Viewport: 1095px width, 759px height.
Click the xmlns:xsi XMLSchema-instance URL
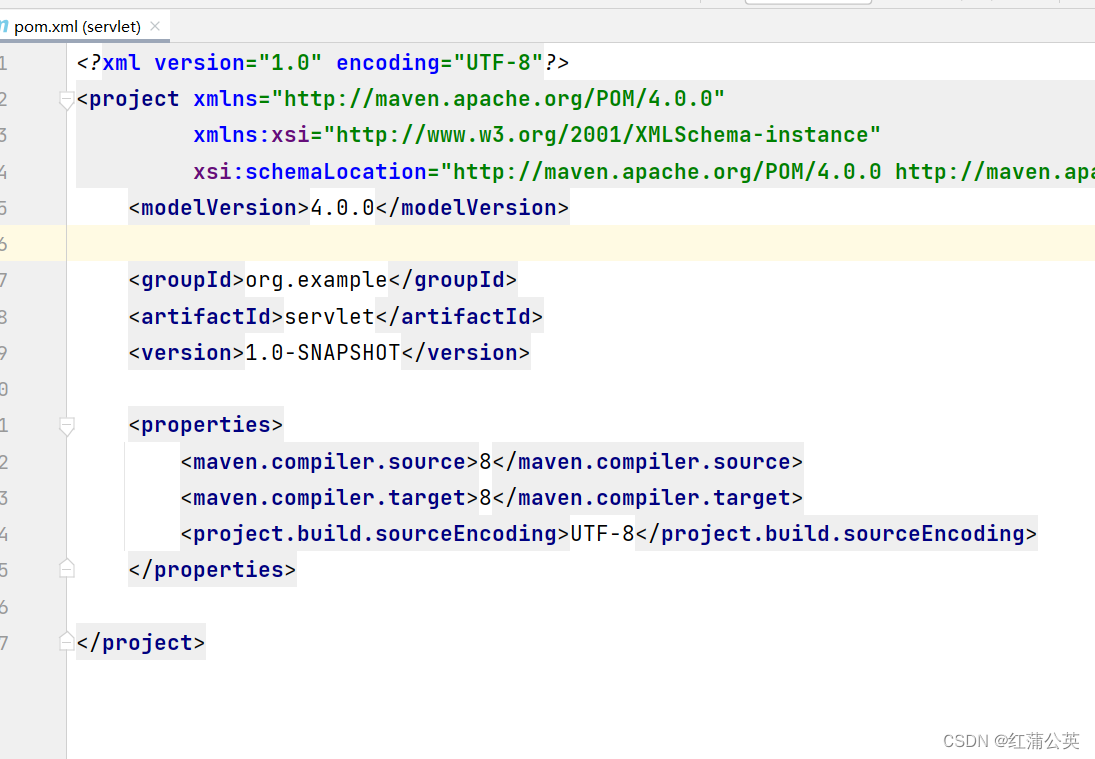click(x=602, y=135)
